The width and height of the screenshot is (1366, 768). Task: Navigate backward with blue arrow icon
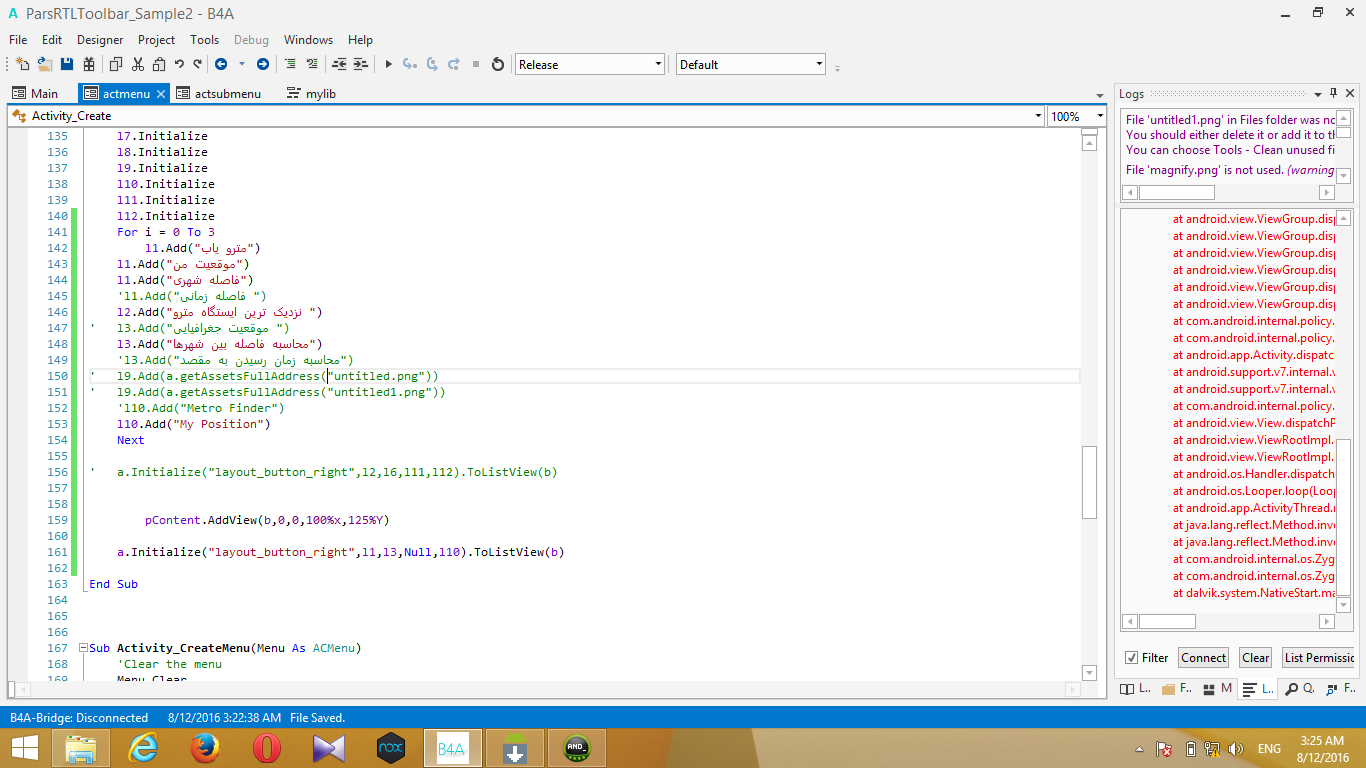[x=221, y=64]
